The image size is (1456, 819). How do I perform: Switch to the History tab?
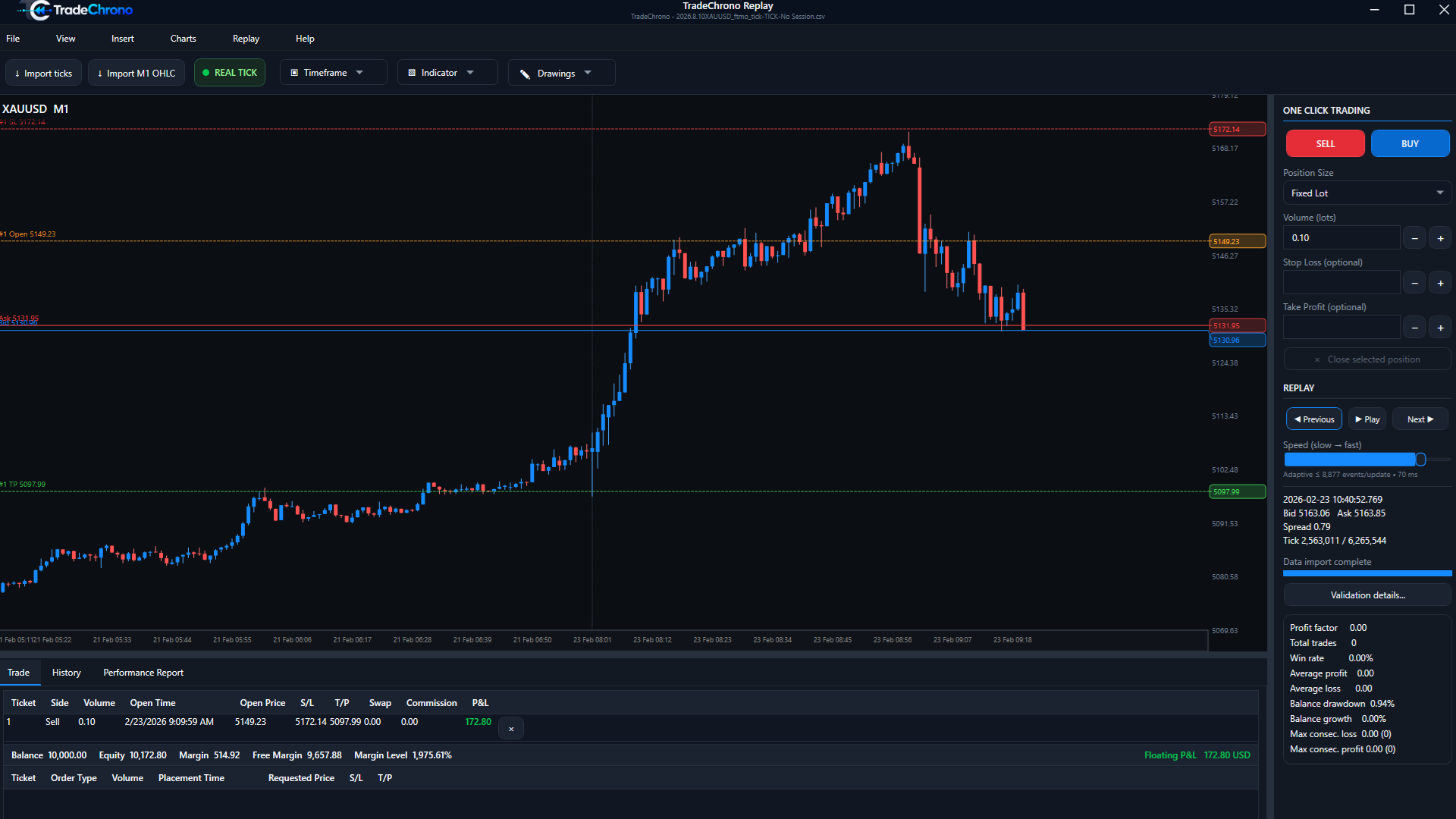click(x=66, y=673)
